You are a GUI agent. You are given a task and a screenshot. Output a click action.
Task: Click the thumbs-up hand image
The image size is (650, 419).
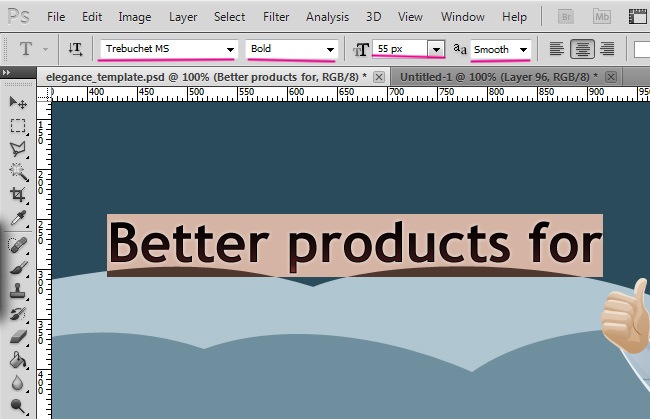click(x=626, y=317)
